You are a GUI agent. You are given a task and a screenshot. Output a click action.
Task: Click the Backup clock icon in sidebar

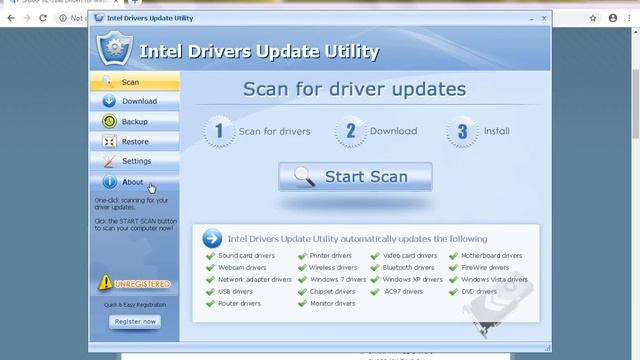tap(109, 121)
